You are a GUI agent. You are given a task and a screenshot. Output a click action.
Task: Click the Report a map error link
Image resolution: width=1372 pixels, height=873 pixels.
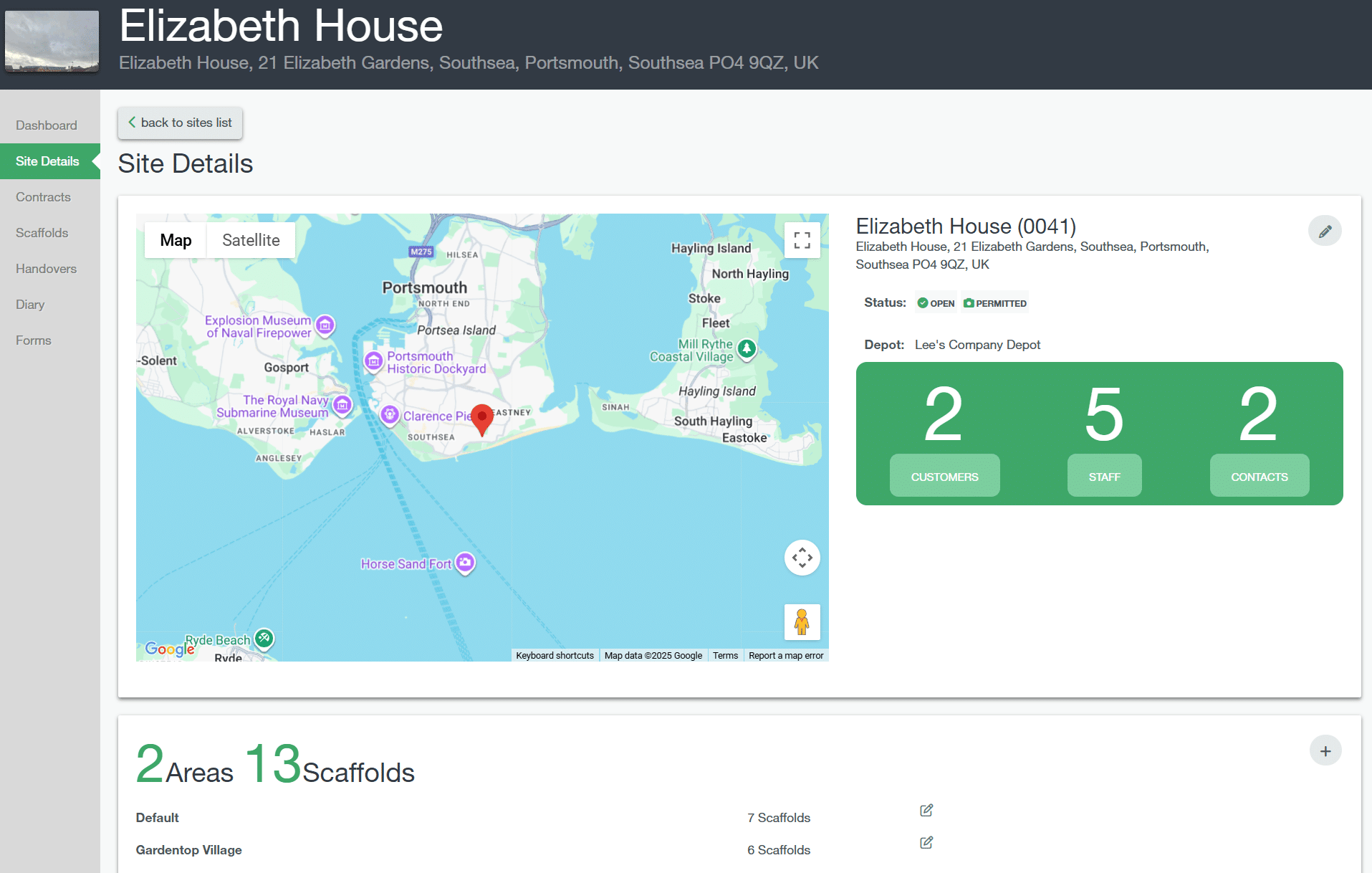[786, 655]
